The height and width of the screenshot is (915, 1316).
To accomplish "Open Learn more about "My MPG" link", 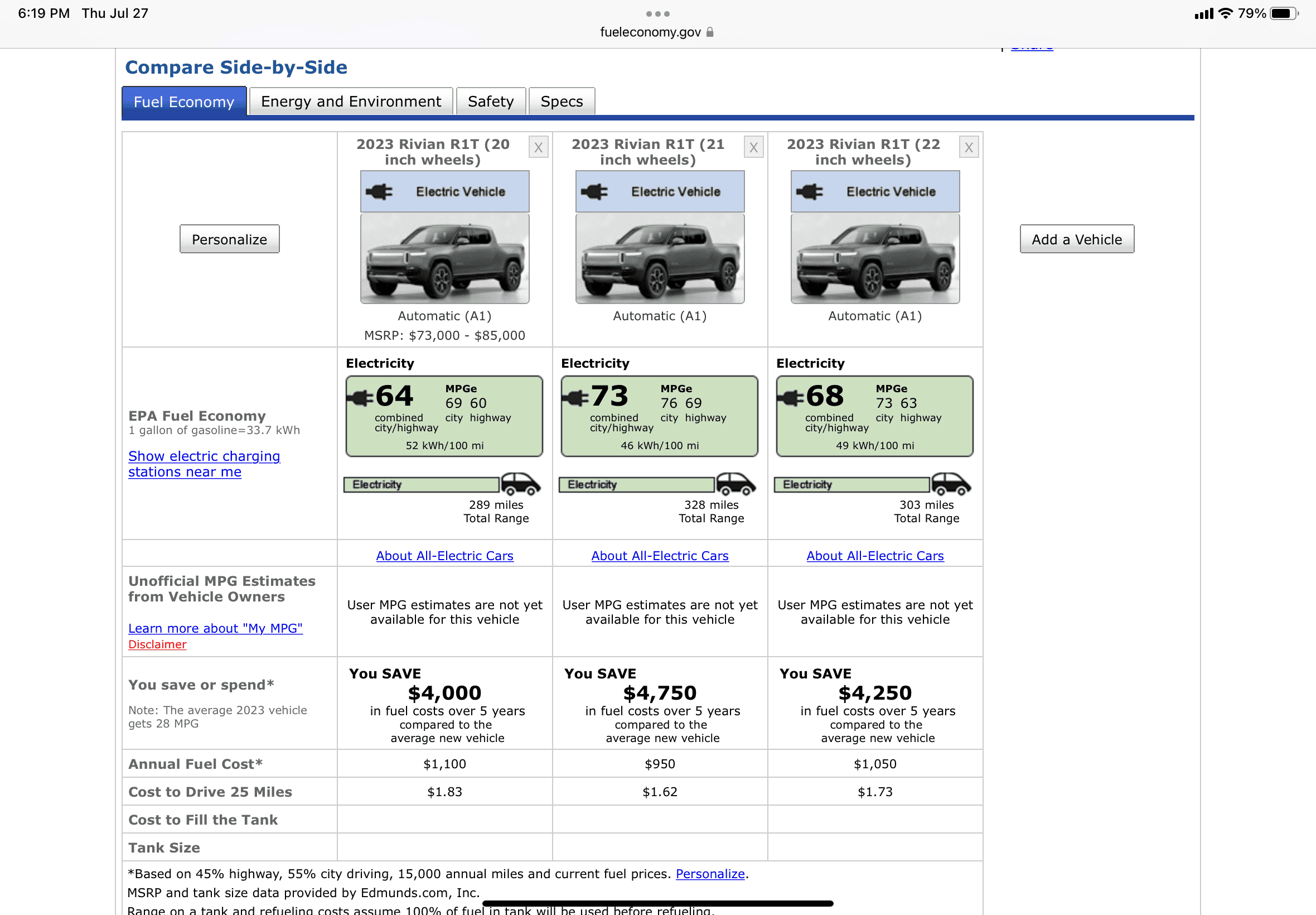I will (x=215, y=628).
